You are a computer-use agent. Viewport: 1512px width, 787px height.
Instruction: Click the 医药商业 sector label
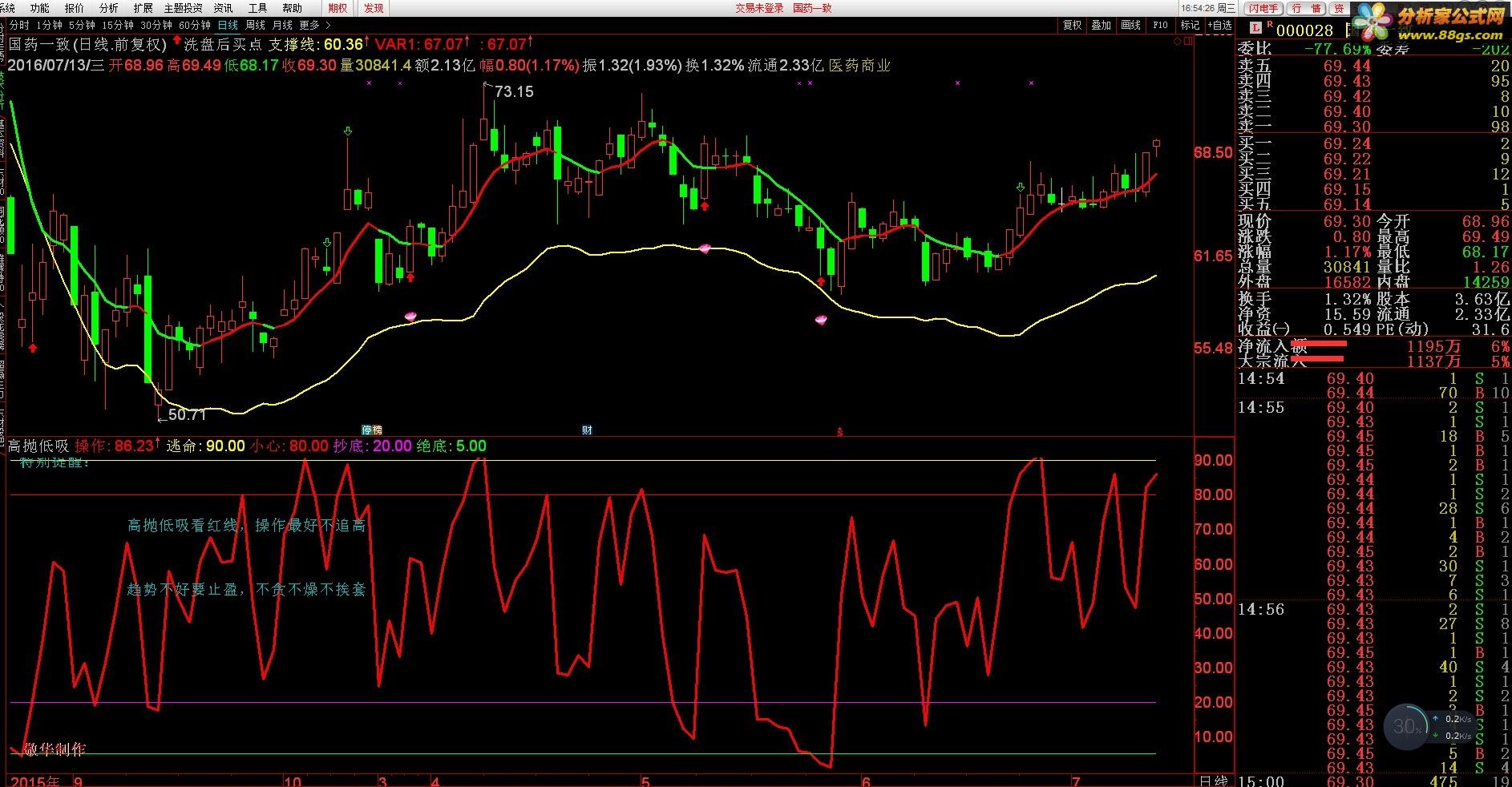tap(859, 66)
